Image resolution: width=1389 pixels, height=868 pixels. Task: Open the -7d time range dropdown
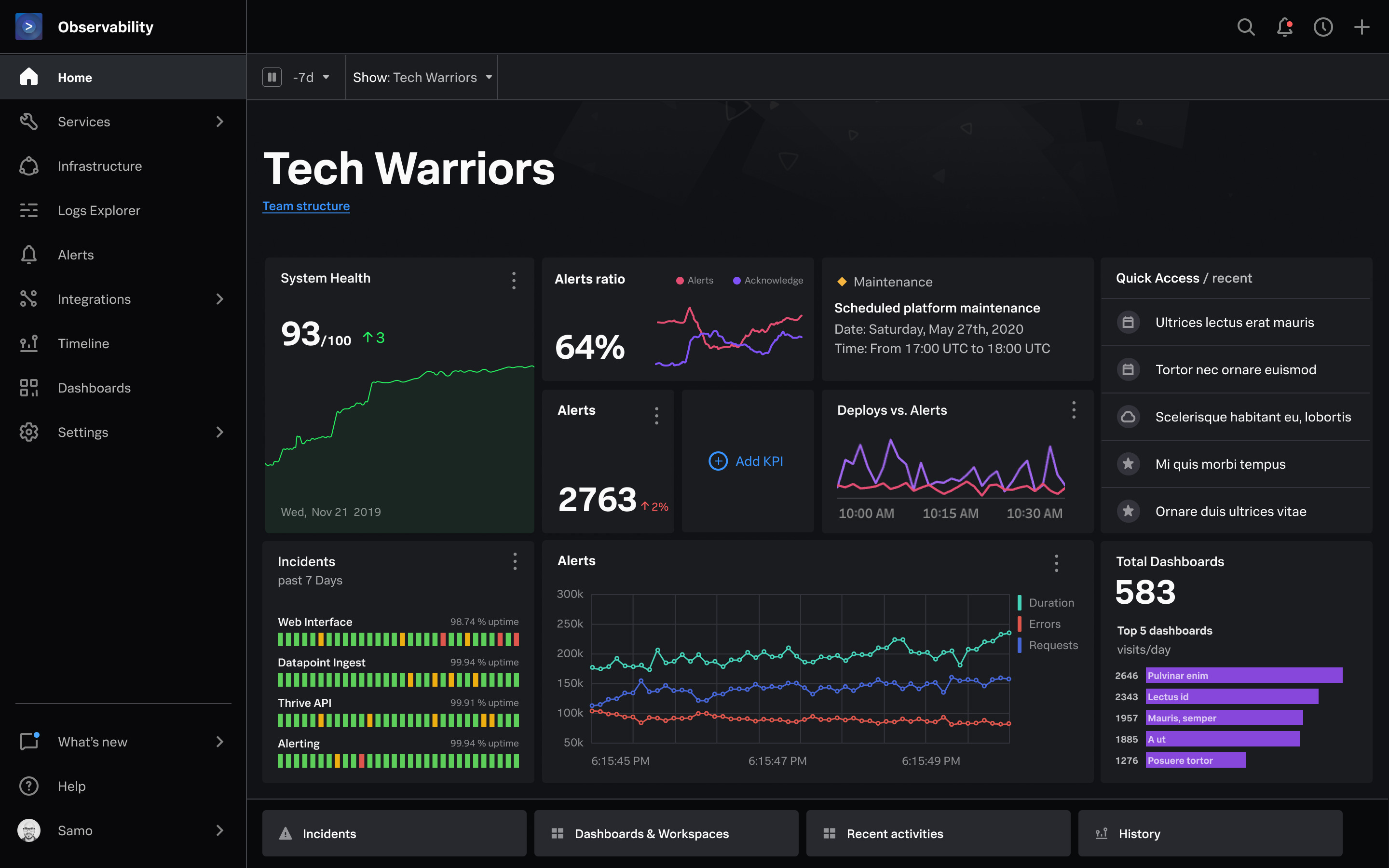click(311, 78)
